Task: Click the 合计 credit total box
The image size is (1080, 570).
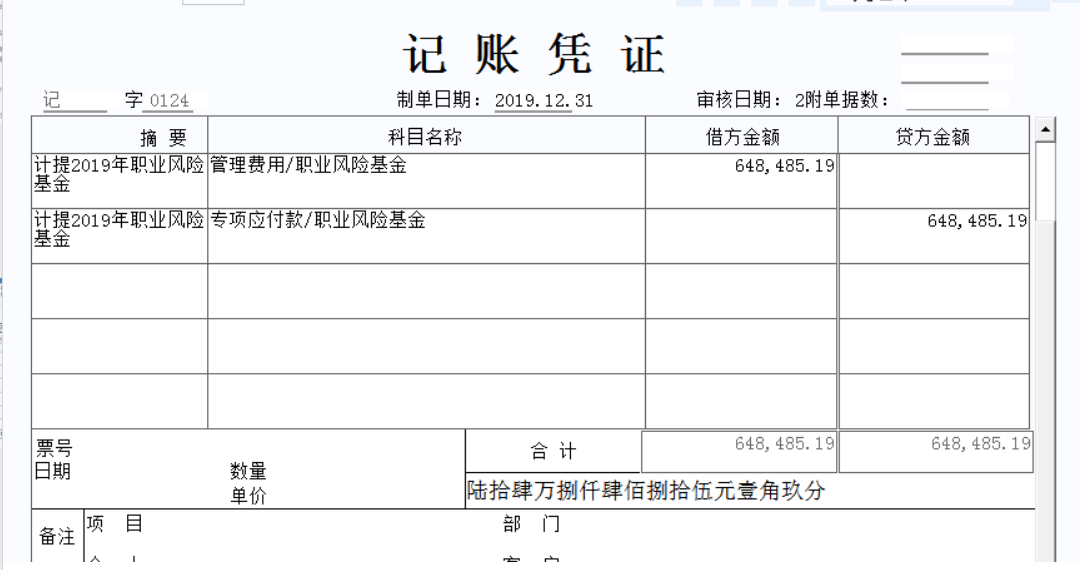Action: pyautogui.click(x=935, y=452)
